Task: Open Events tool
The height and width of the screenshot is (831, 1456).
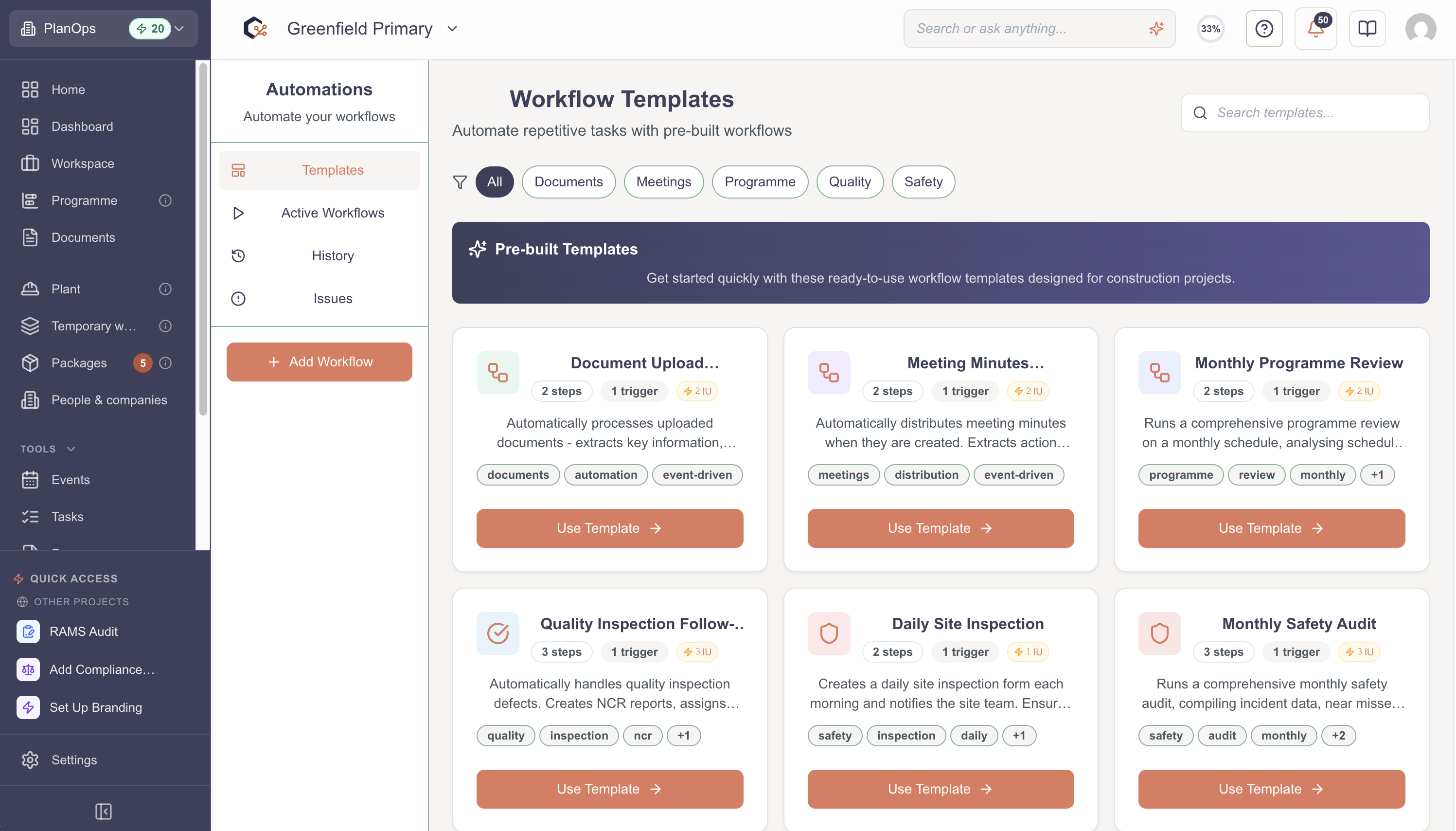Action: point(97,480)
